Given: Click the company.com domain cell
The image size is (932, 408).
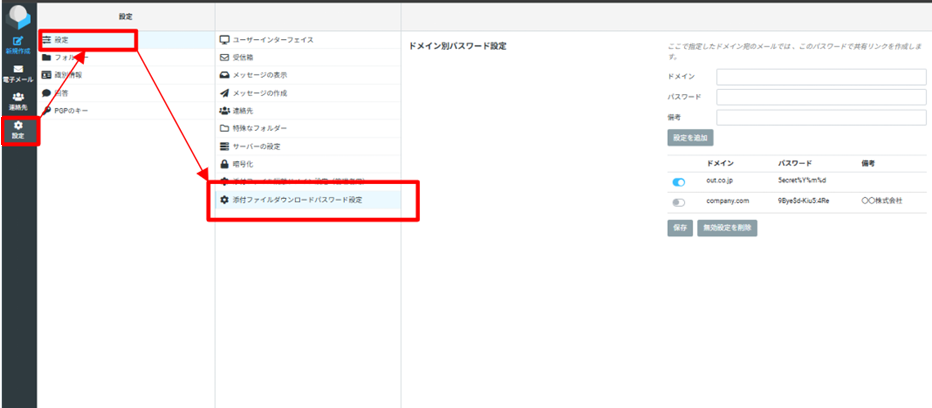Looking at the screenshot, I should click(x=726, y=201).
